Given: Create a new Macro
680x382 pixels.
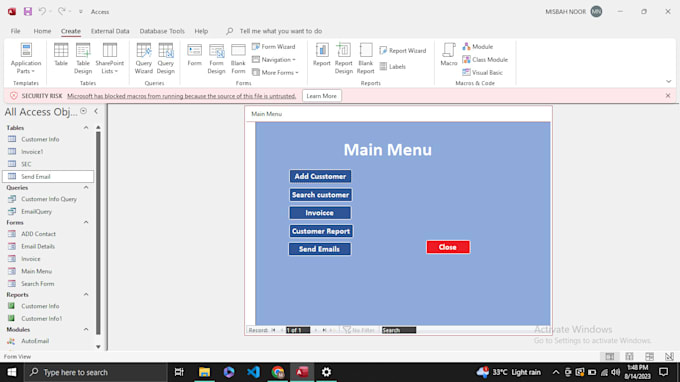Looking at the screenshot, I should click(x=449, y=55).
